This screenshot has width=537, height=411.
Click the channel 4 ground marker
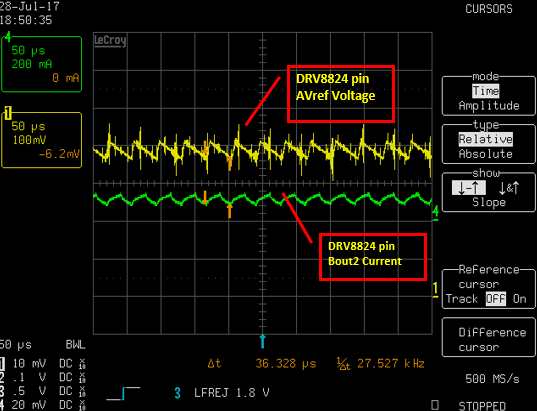[435, 212]
